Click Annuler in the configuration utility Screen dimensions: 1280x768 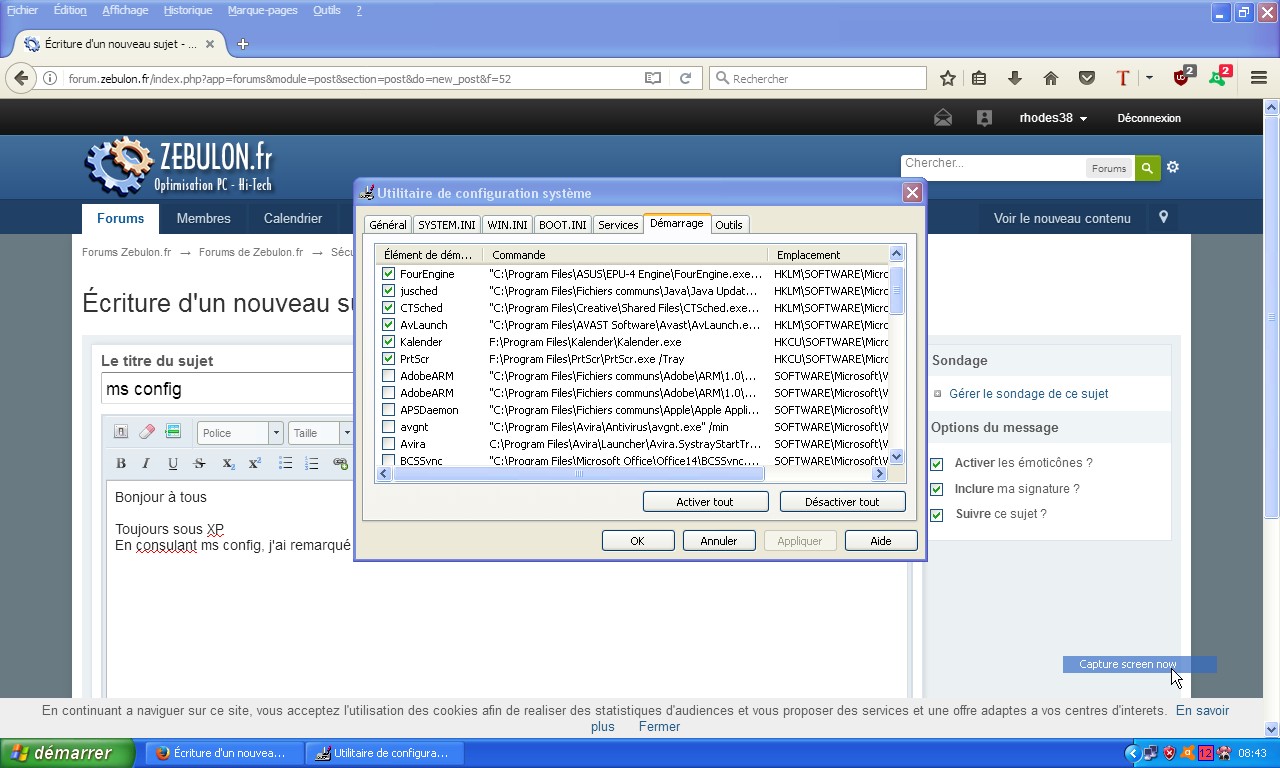[x=718, y=541]
